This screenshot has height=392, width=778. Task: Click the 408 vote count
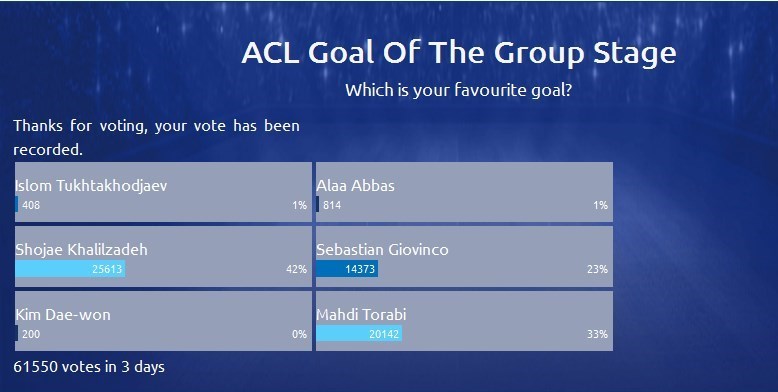coord(31,205)
